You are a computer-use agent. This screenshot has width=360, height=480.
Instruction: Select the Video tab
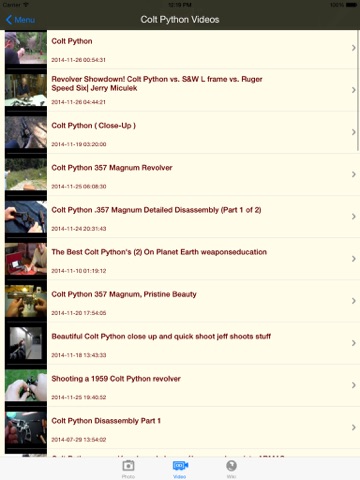click(180, 469)
